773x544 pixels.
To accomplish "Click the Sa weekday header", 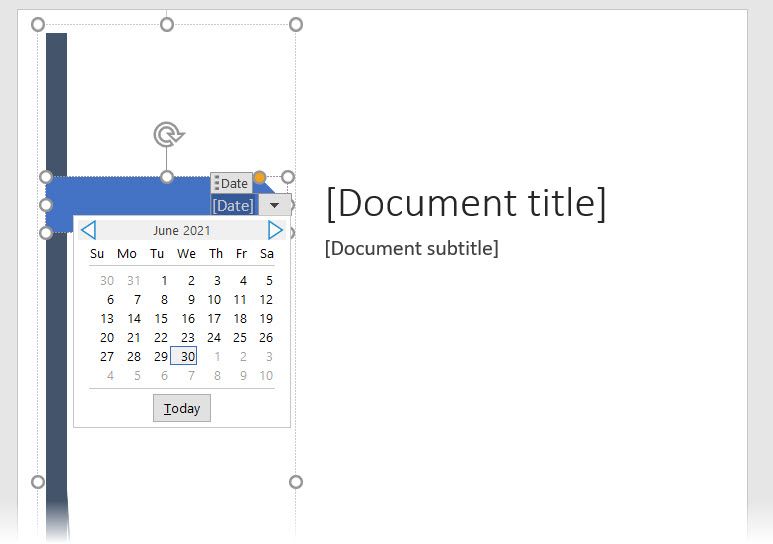I will click(267, 254).
